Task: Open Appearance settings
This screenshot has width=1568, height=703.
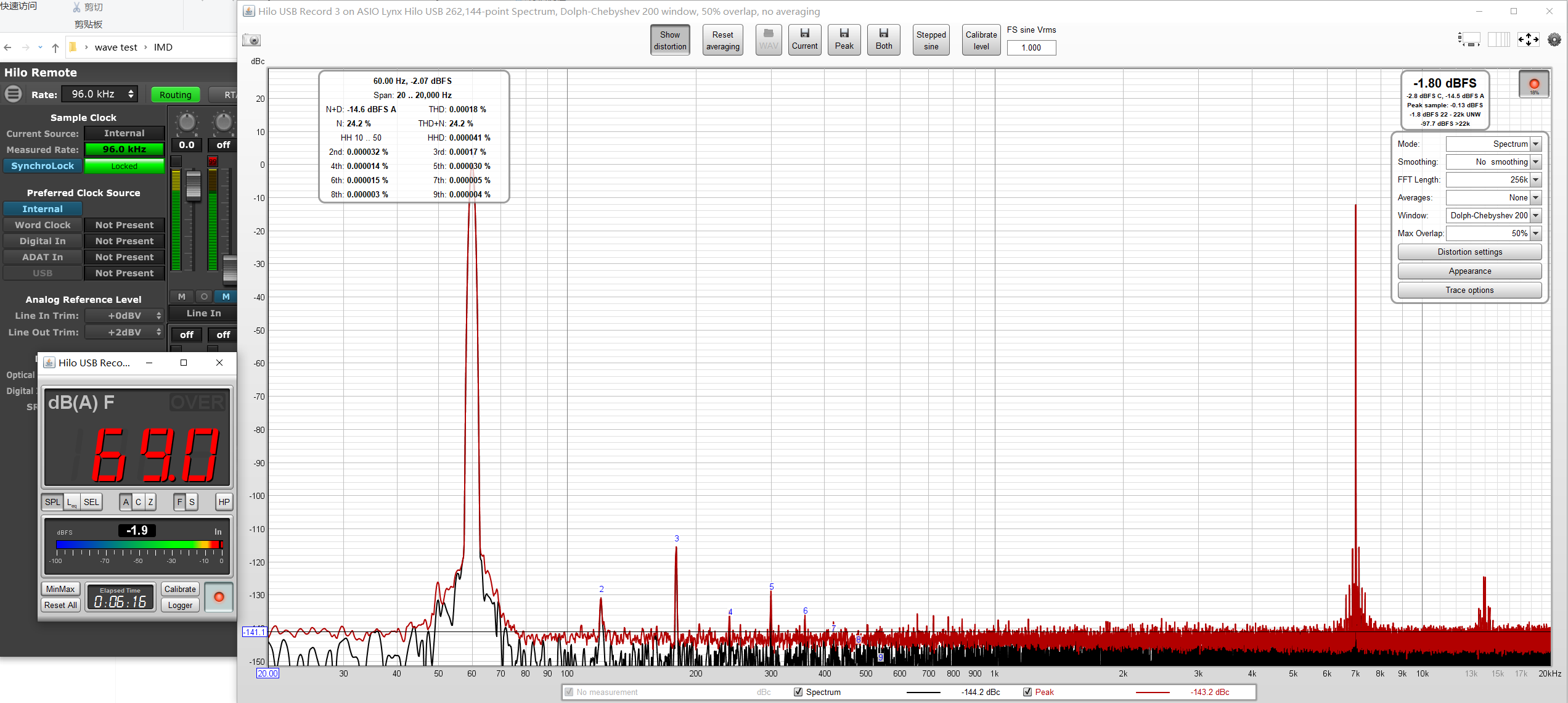Action: tap(1469, 271)
